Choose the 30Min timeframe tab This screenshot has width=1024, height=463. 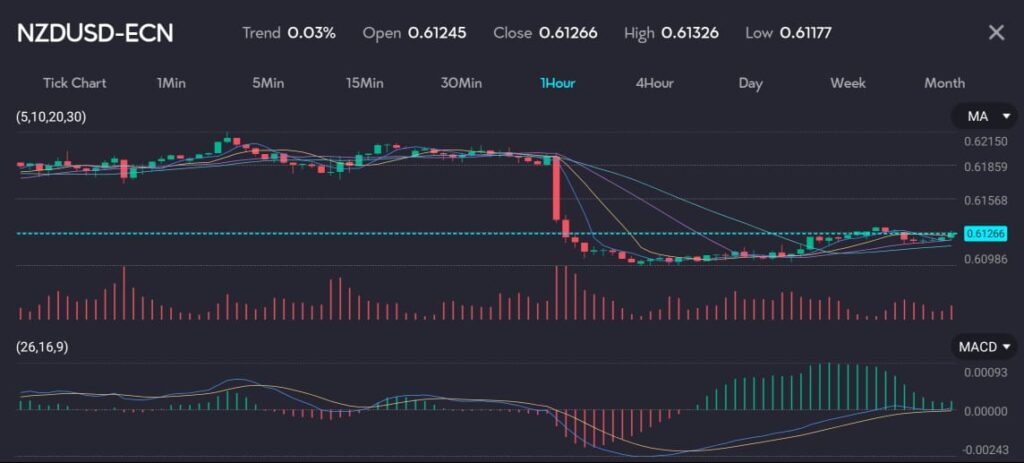coord(461,83)
